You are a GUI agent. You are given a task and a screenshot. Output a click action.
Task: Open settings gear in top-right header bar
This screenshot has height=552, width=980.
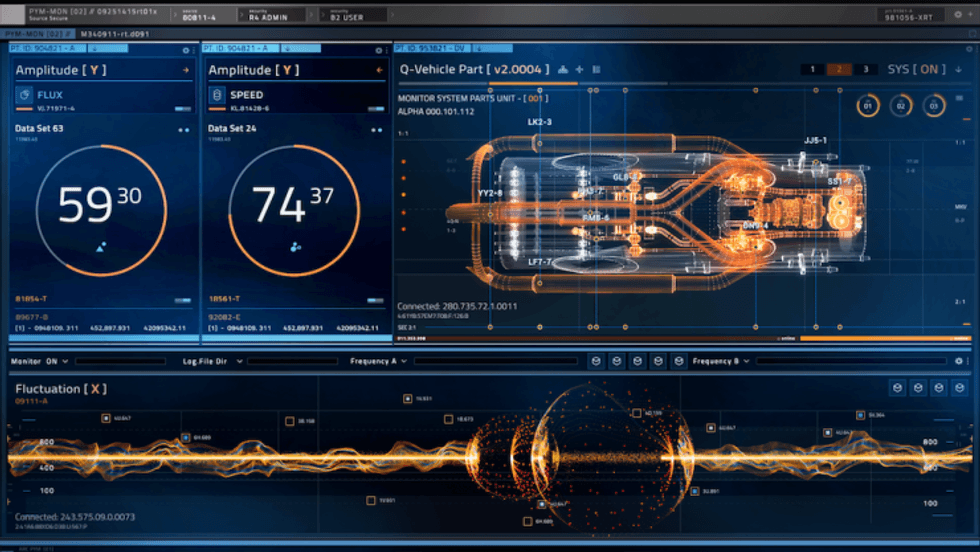coord(958,14)
